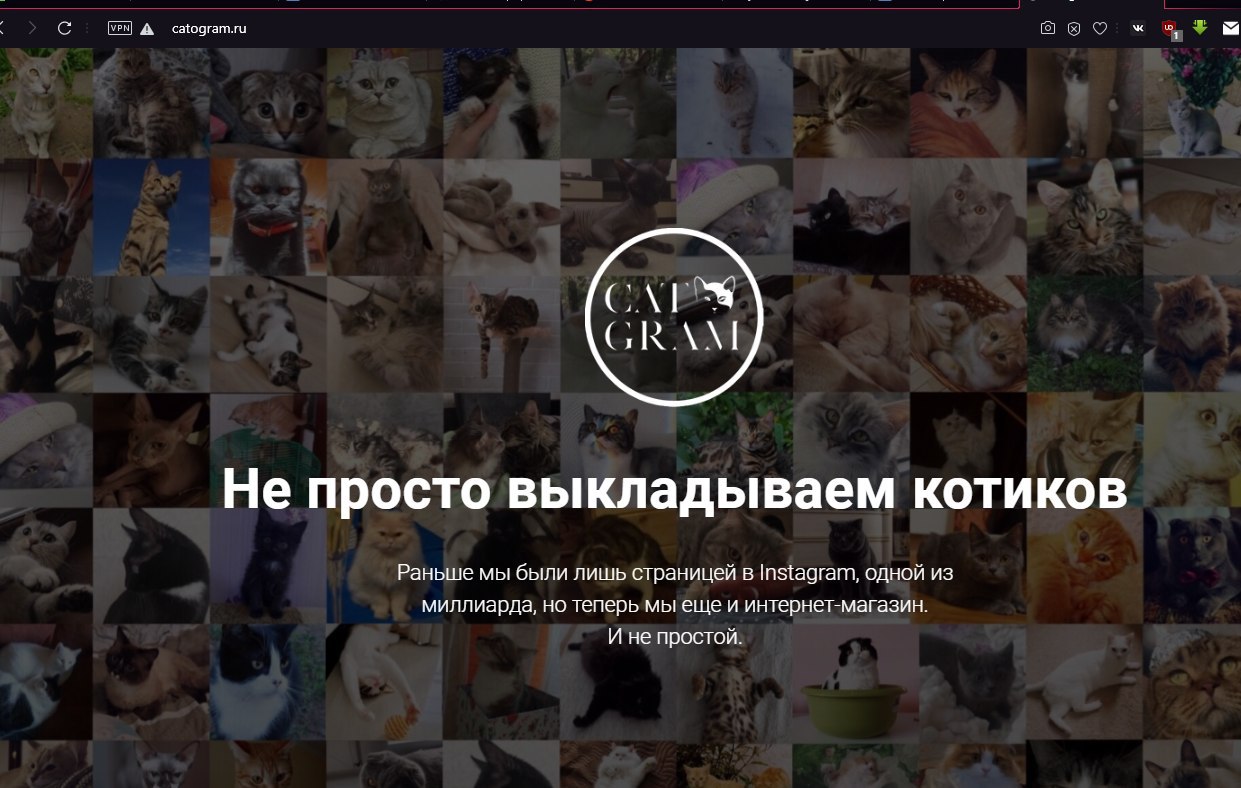The width and height of the screenshot is (1241, 788).
Task: Open the grey Scottish fold cat photo
Action: click(x=385, y=104)
